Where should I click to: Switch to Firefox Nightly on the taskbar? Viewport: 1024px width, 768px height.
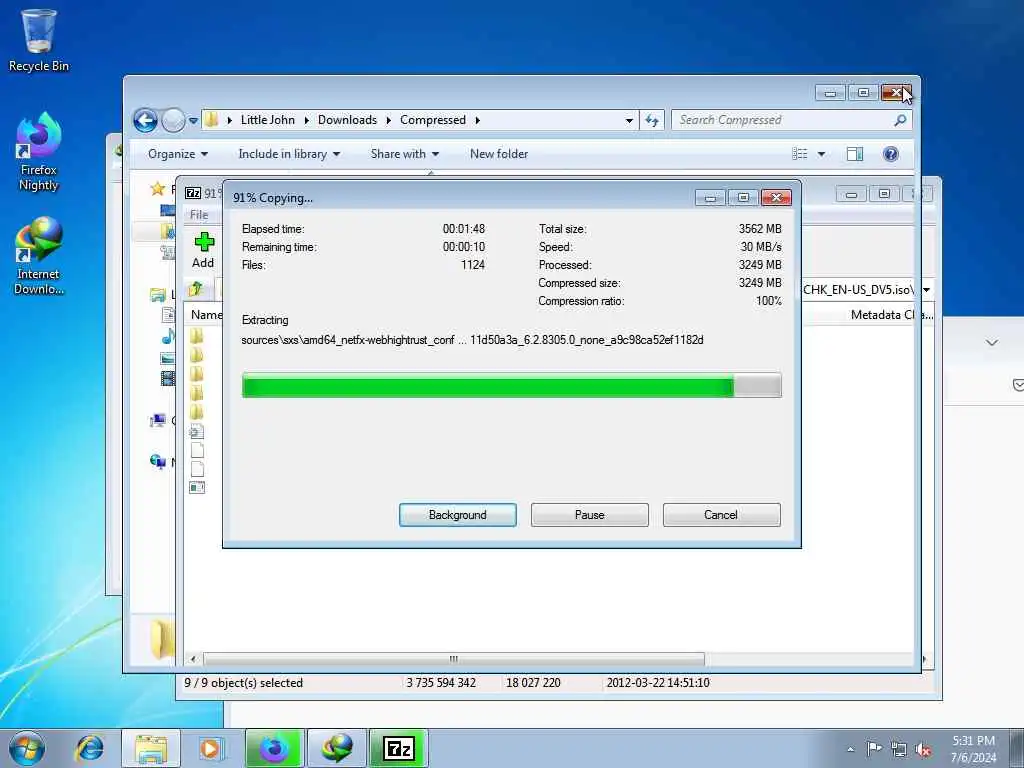(274, 748)
